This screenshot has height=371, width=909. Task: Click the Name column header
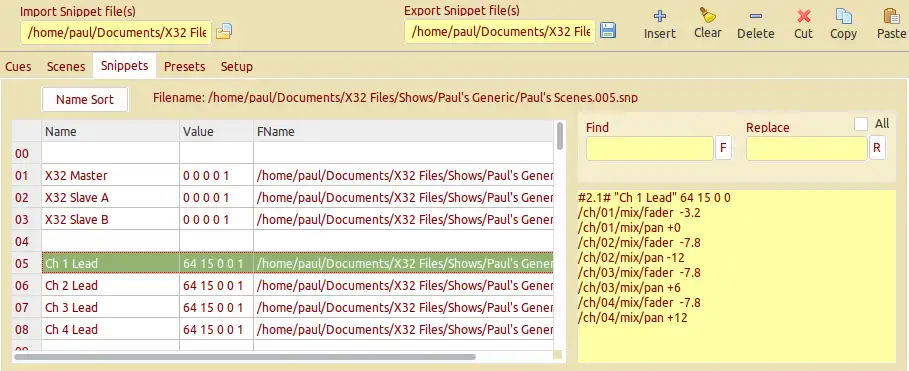(110, 132)
